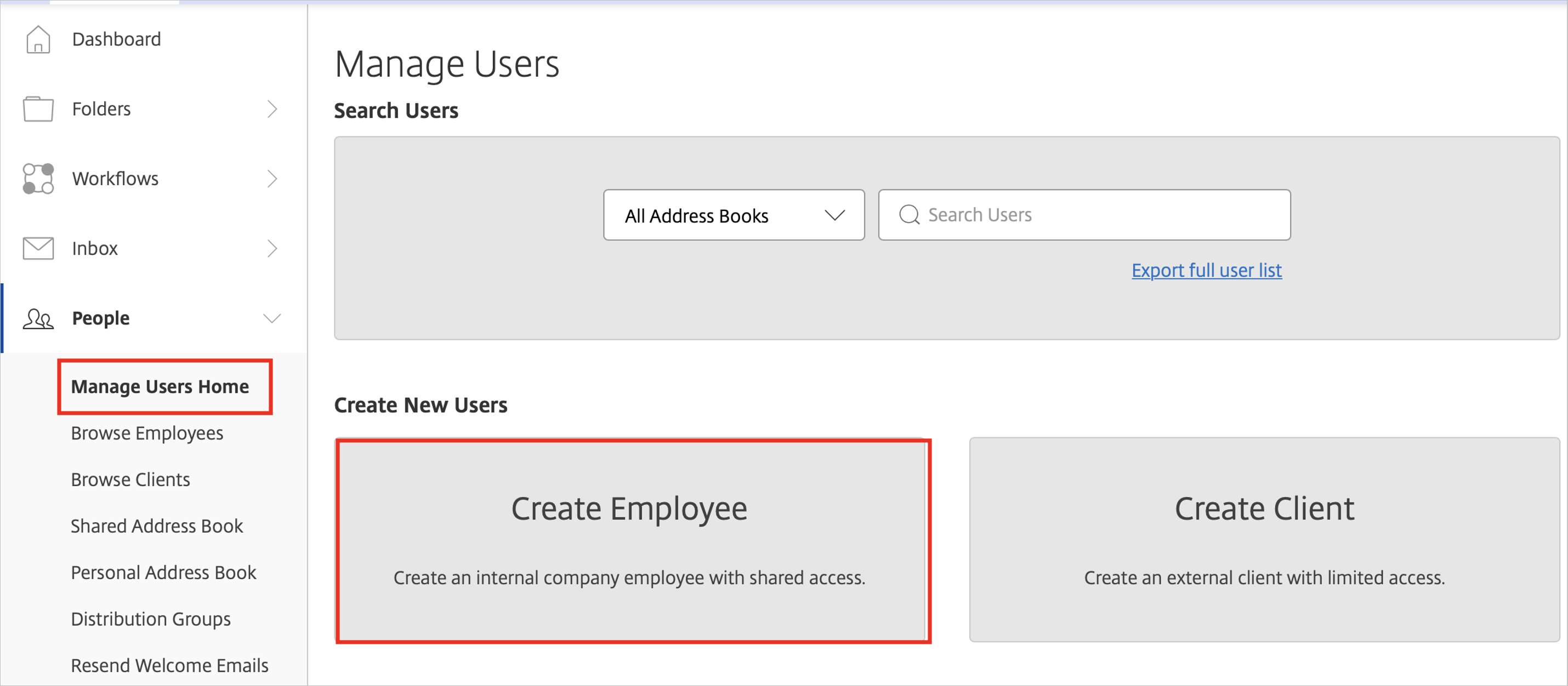
Task: Open Browse Employees
Action: click(x=147, y=433)
